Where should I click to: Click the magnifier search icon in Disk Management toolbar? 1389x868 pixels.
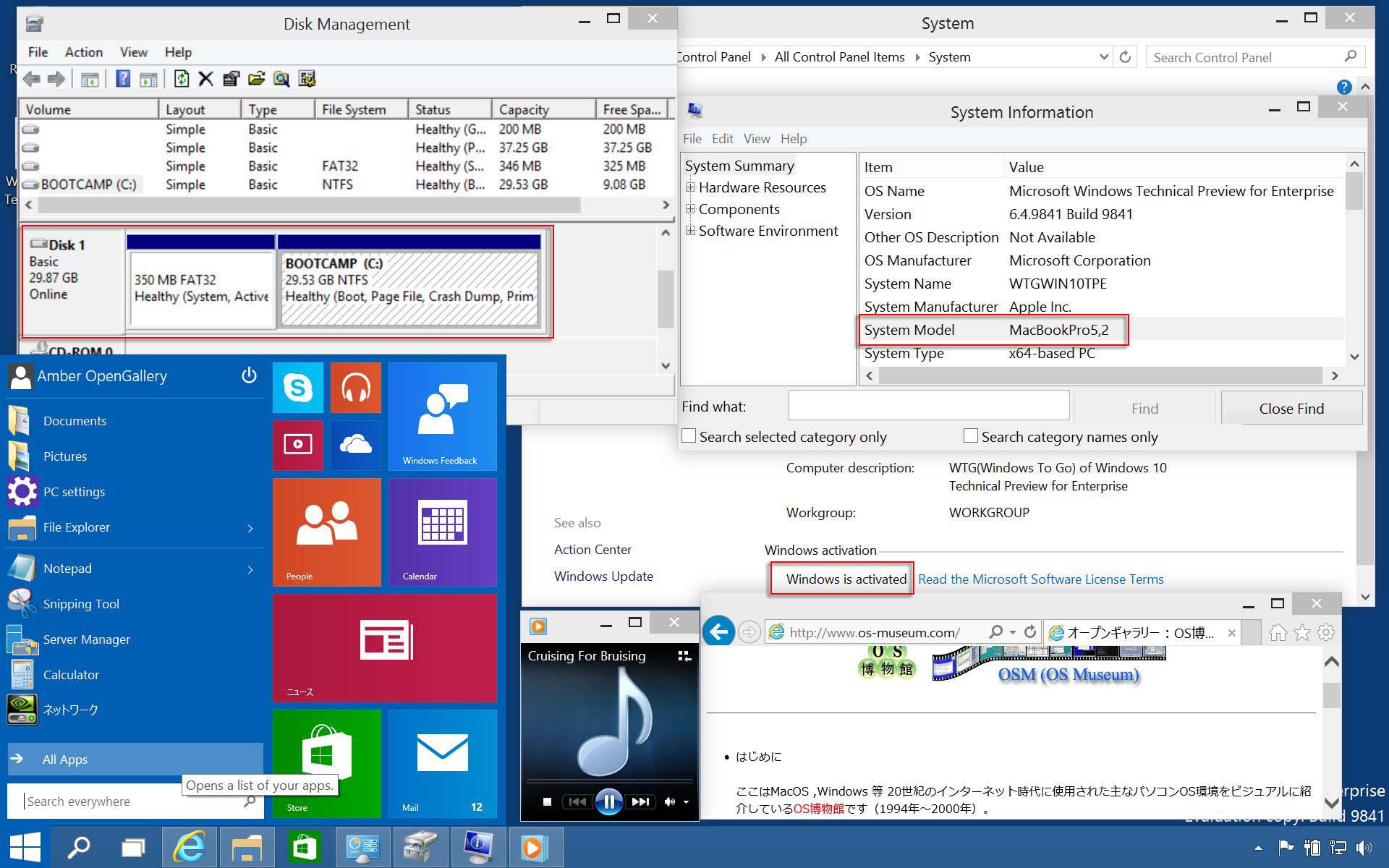tap(281, 79)
